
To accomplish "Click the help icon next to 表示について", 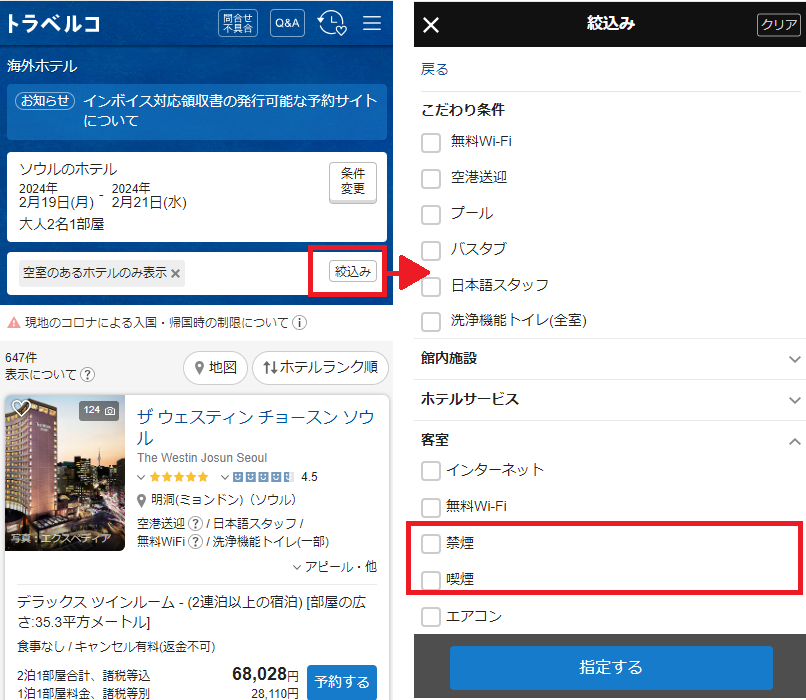I will [88, 375].
